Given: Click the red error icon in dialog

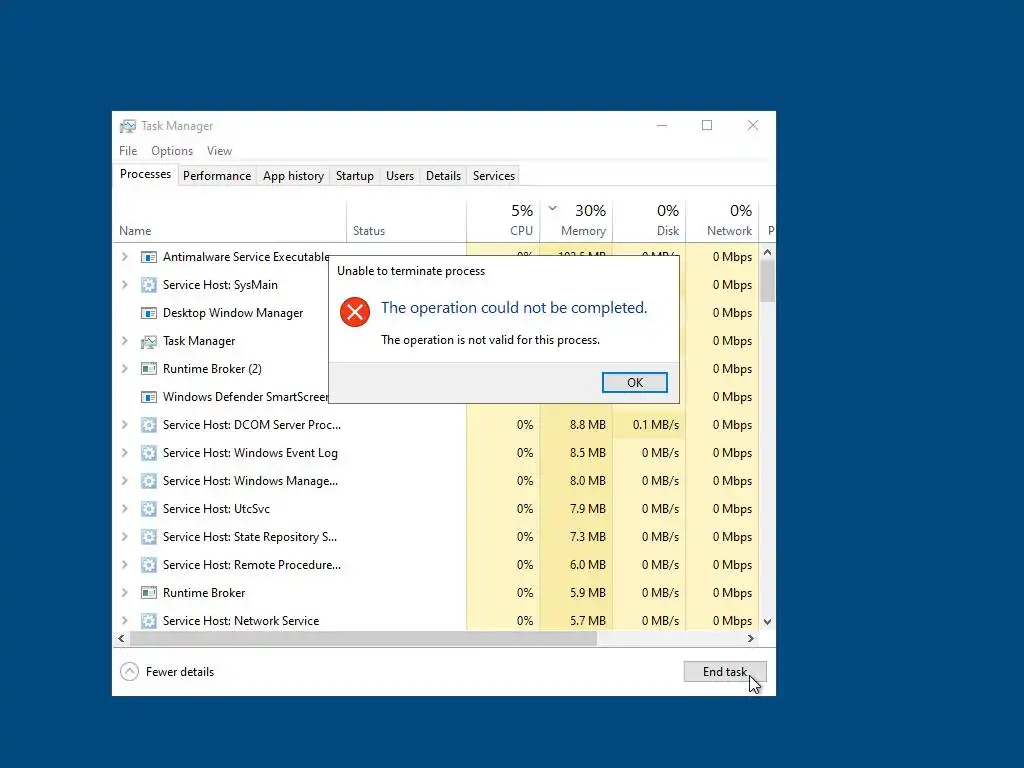Looking at the screenshot, I should [355, 312].
